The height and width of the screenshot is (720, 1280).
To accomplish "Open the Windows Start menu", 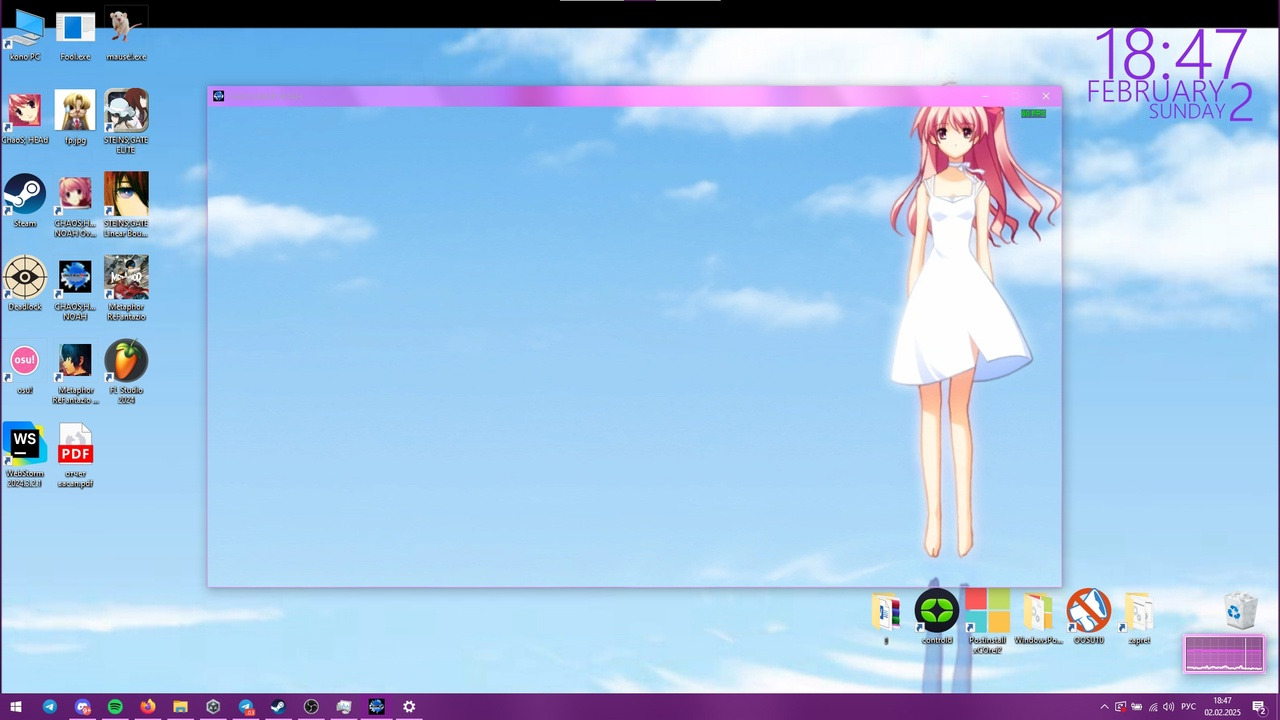I will [16, 707].
